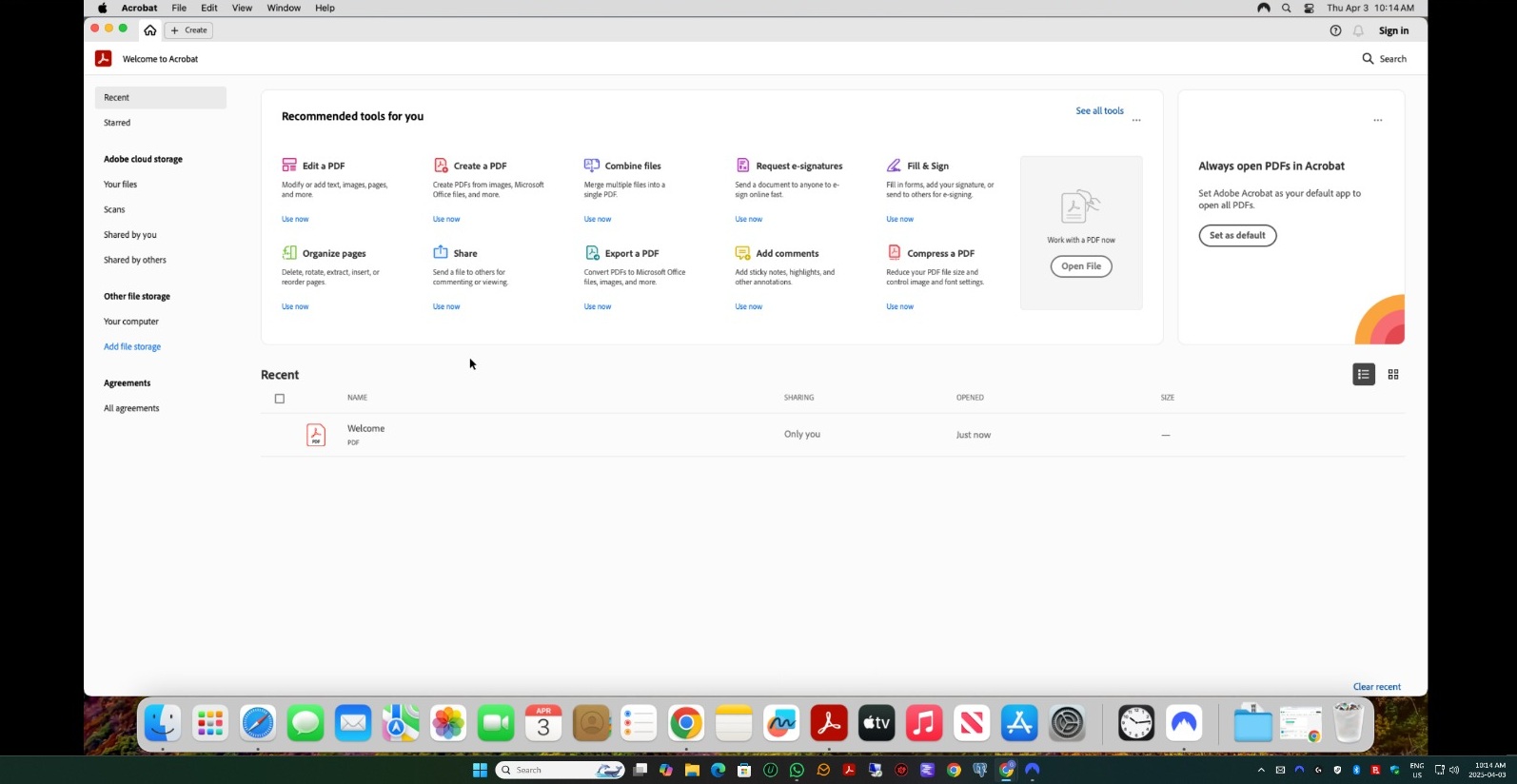Click the NAME column header
Screen dimensions: 1517x784
[357, 398]
